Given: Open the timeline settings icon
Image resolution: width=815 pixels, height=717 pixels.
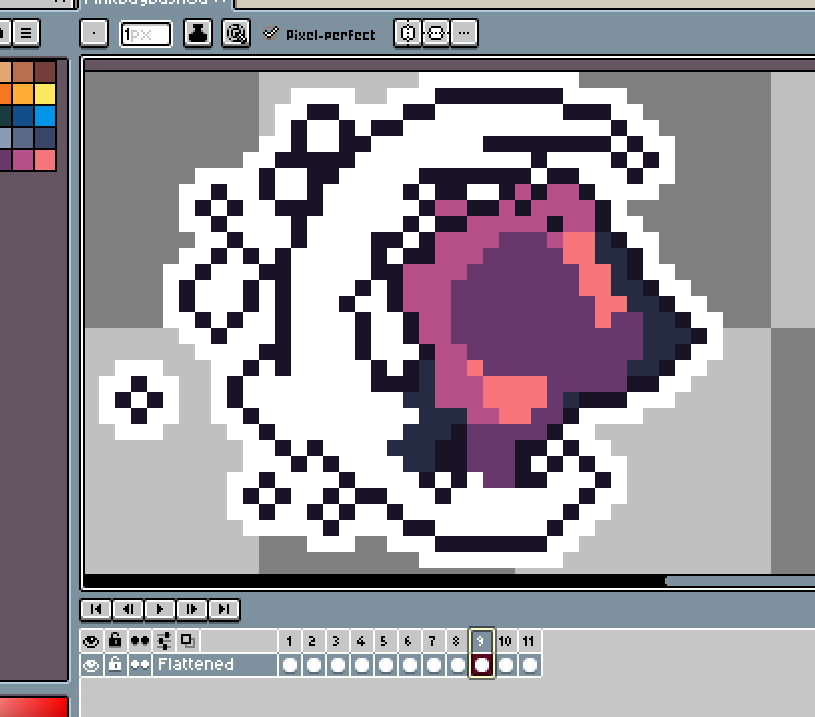Looking at the screenshot, I should click(x=164, y=641).
